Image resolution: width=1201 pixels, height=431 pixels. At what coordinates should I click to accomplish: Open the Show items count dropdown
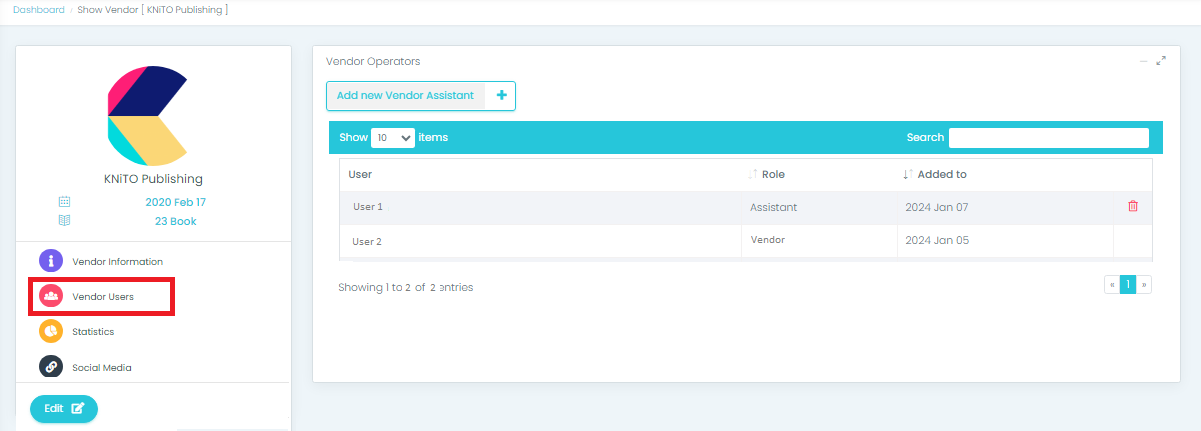pos(393,138)
